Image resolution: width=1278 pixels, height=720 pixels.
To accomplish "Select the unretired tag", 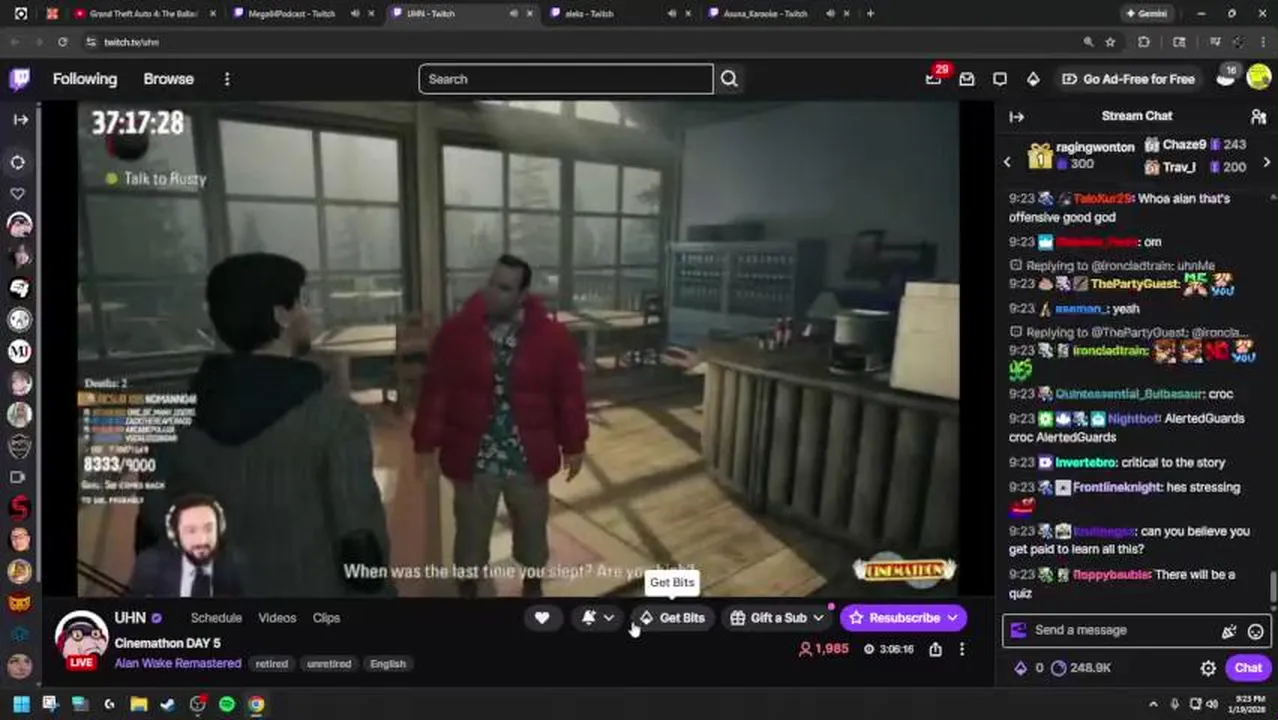I will pos(329,664).
